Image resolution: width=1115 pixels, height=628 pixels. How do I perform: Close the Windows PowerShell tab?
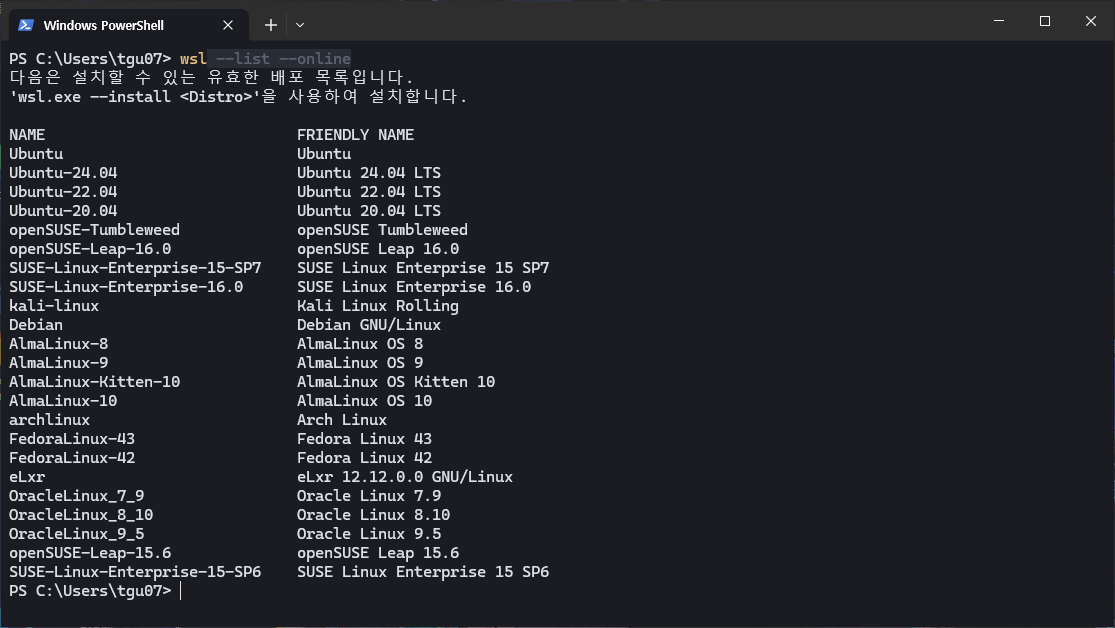[232, 25]
